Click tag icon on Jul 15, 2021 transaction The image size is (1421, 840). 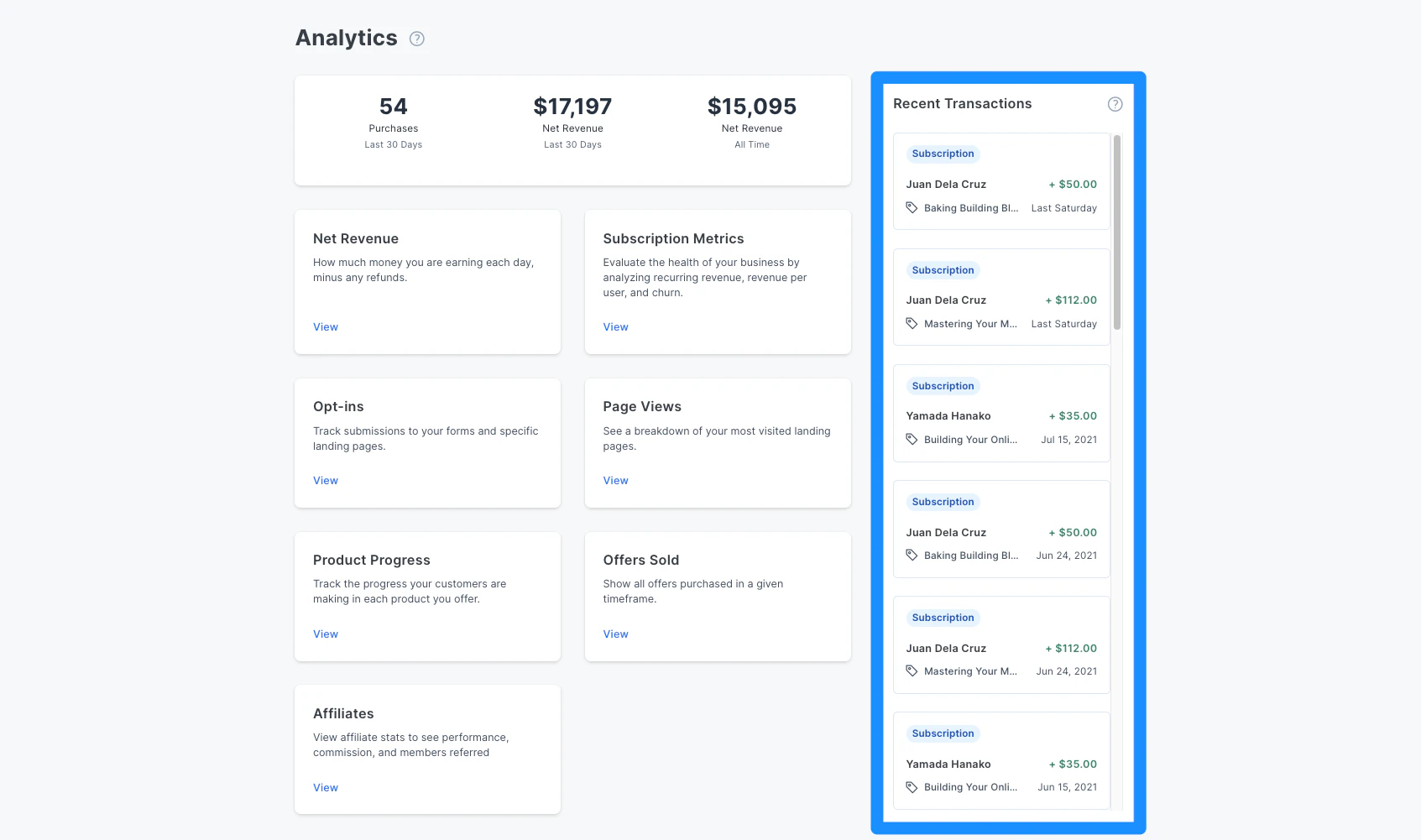coord(912,440)
